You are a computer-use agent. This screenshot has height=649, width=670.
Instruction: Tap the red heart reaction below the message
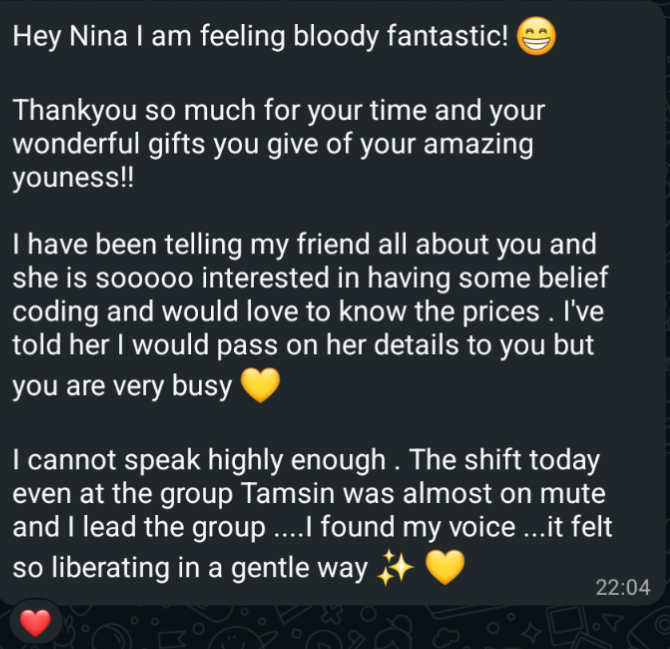pos(35,624)
